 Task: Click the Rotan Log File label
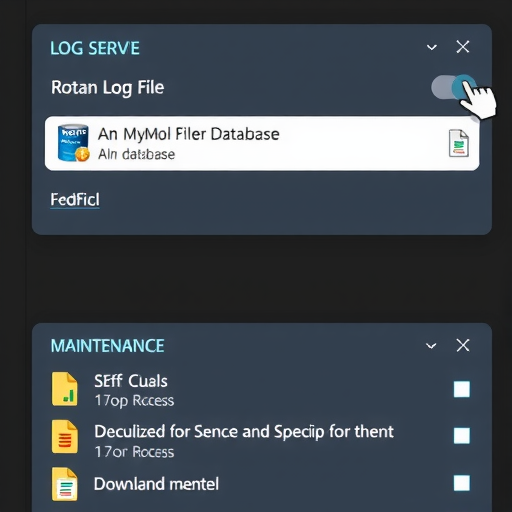click(107, 88)
